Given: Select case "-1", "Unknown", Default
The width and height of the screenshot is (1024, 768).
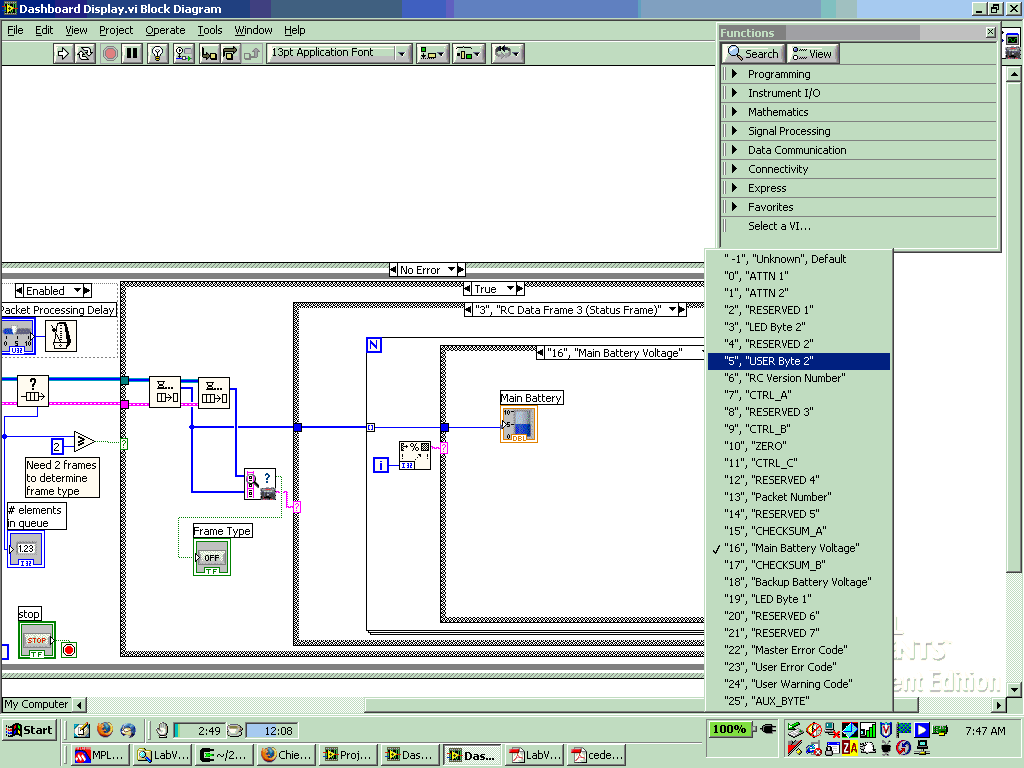Looking at the screenshot, I should 799,259.
